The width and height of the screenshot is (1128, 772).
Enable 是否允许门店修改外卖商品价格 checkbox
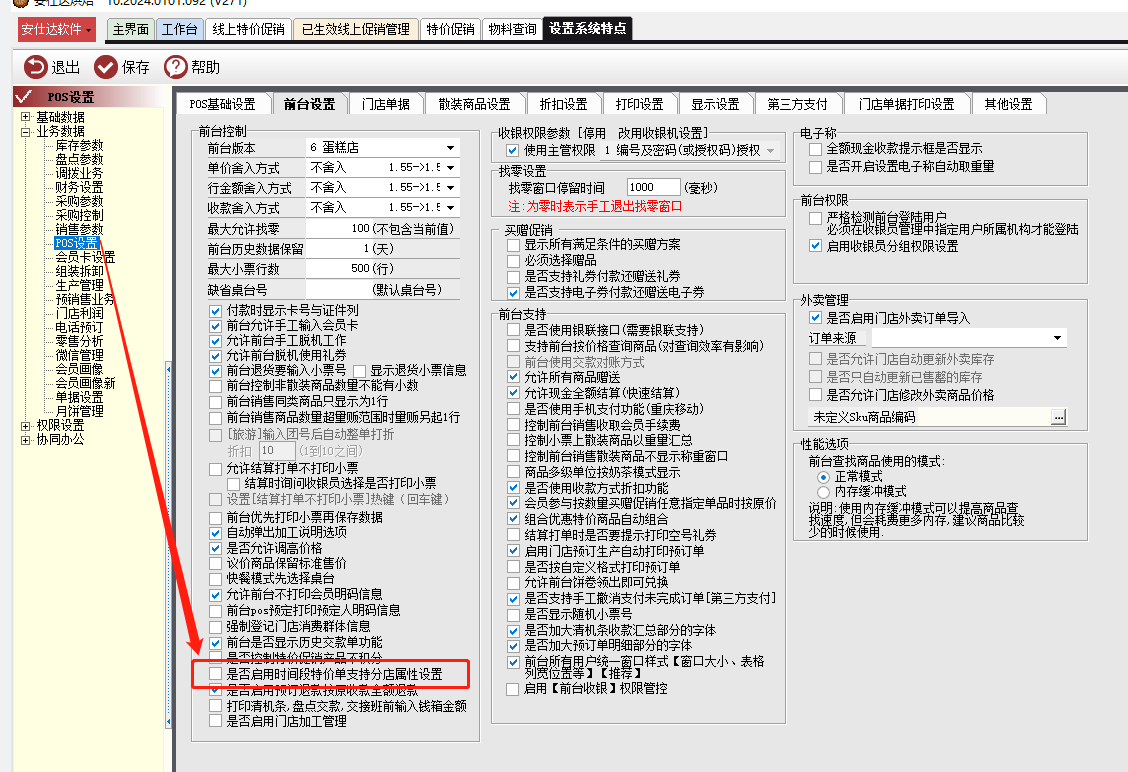point(815,395)
